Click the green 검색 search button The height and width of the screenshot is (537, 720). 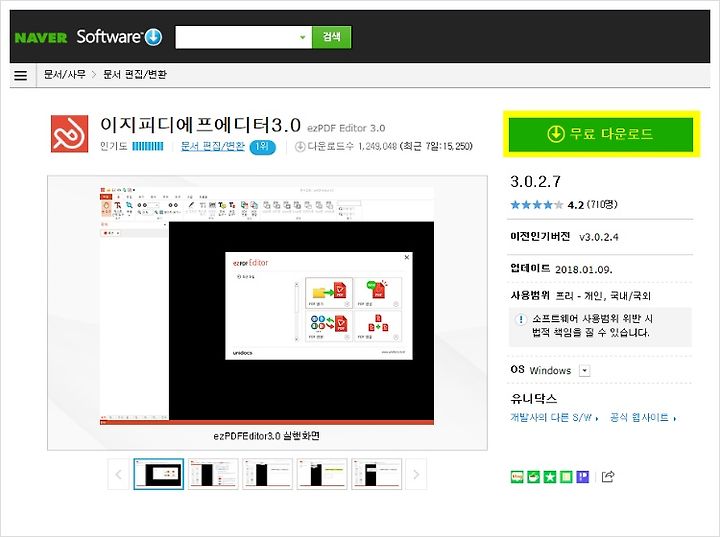(332, 37)
